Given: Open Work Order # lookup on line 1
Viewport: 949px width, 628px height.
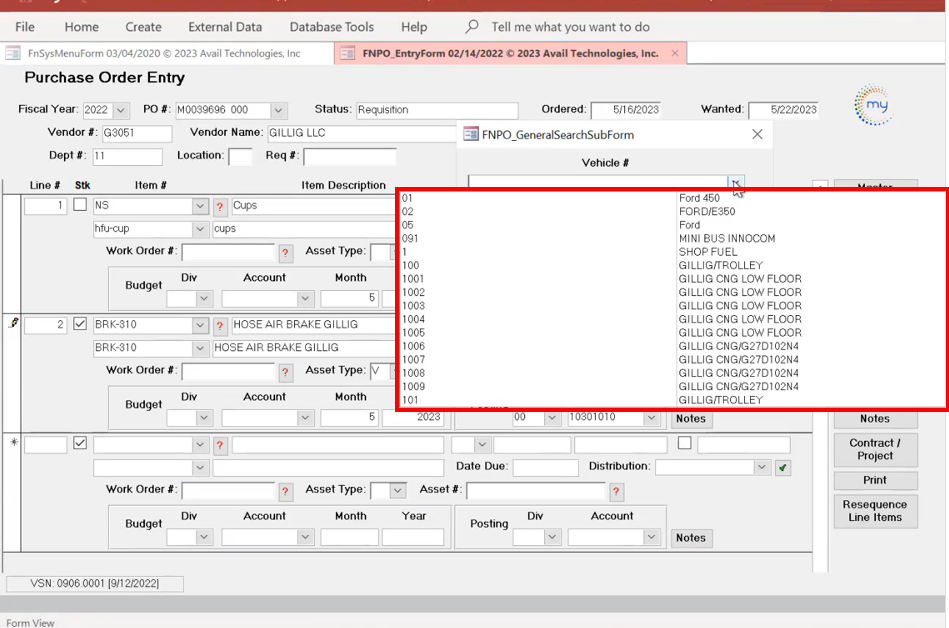Looking at the screenshot, I should [x=285, y=253].
